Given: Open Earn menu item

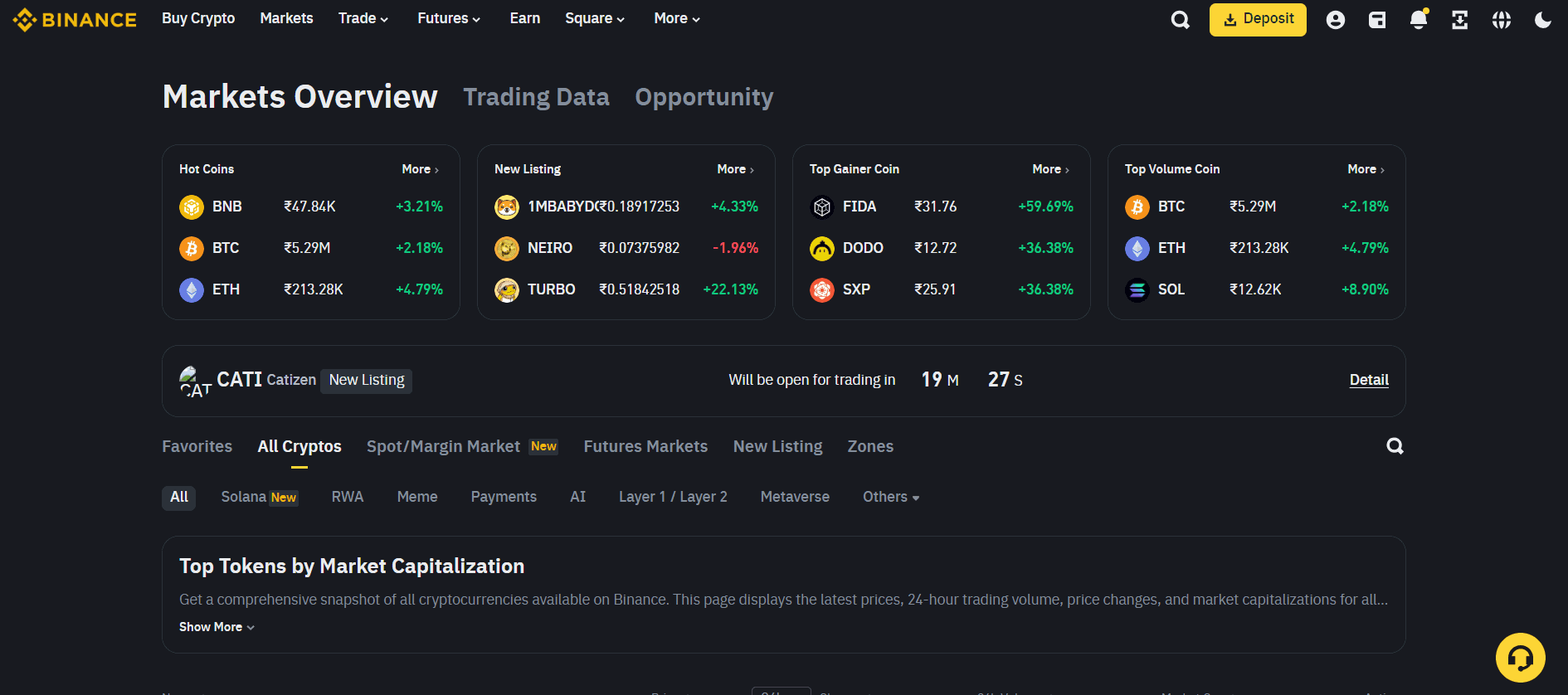Looking at the screenshot, I should pyautogui.click(x=525, y=18).
